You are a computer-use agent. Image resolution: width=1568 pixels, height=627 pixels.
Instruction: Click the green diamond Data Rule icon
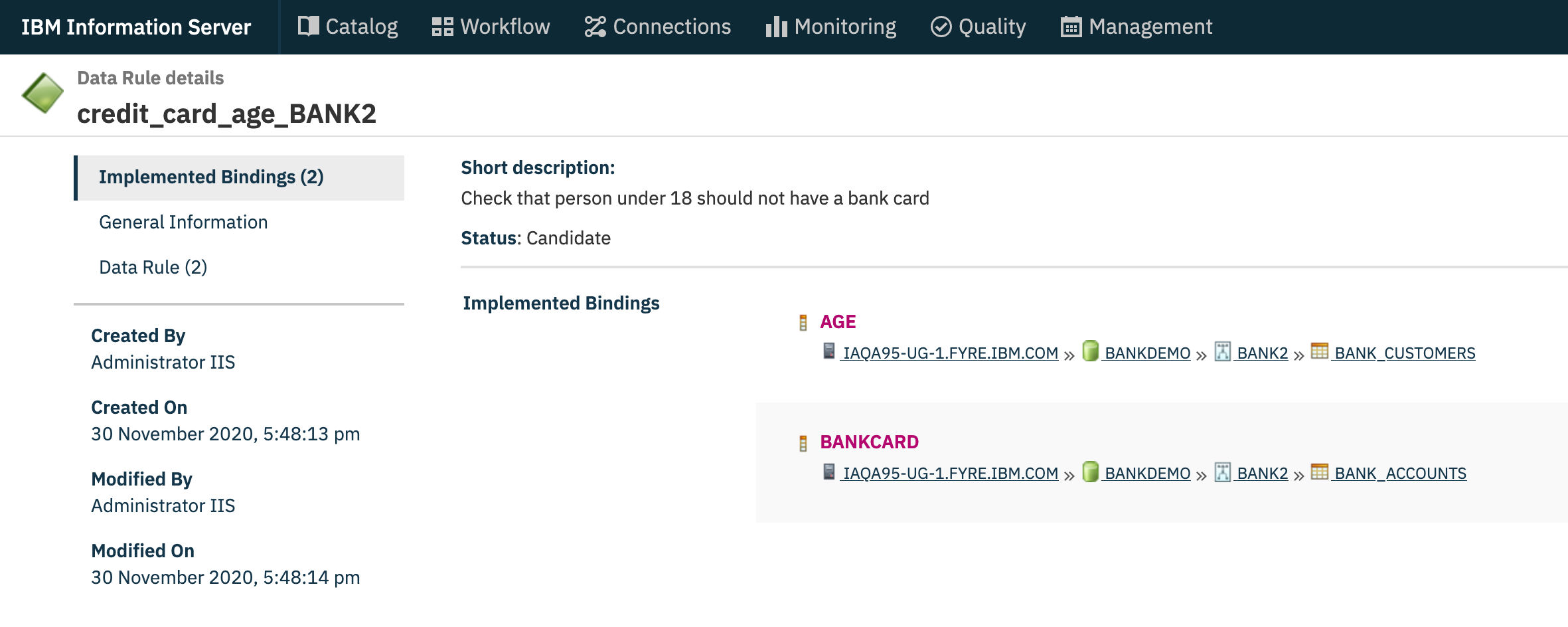click(x=42, y=93)
